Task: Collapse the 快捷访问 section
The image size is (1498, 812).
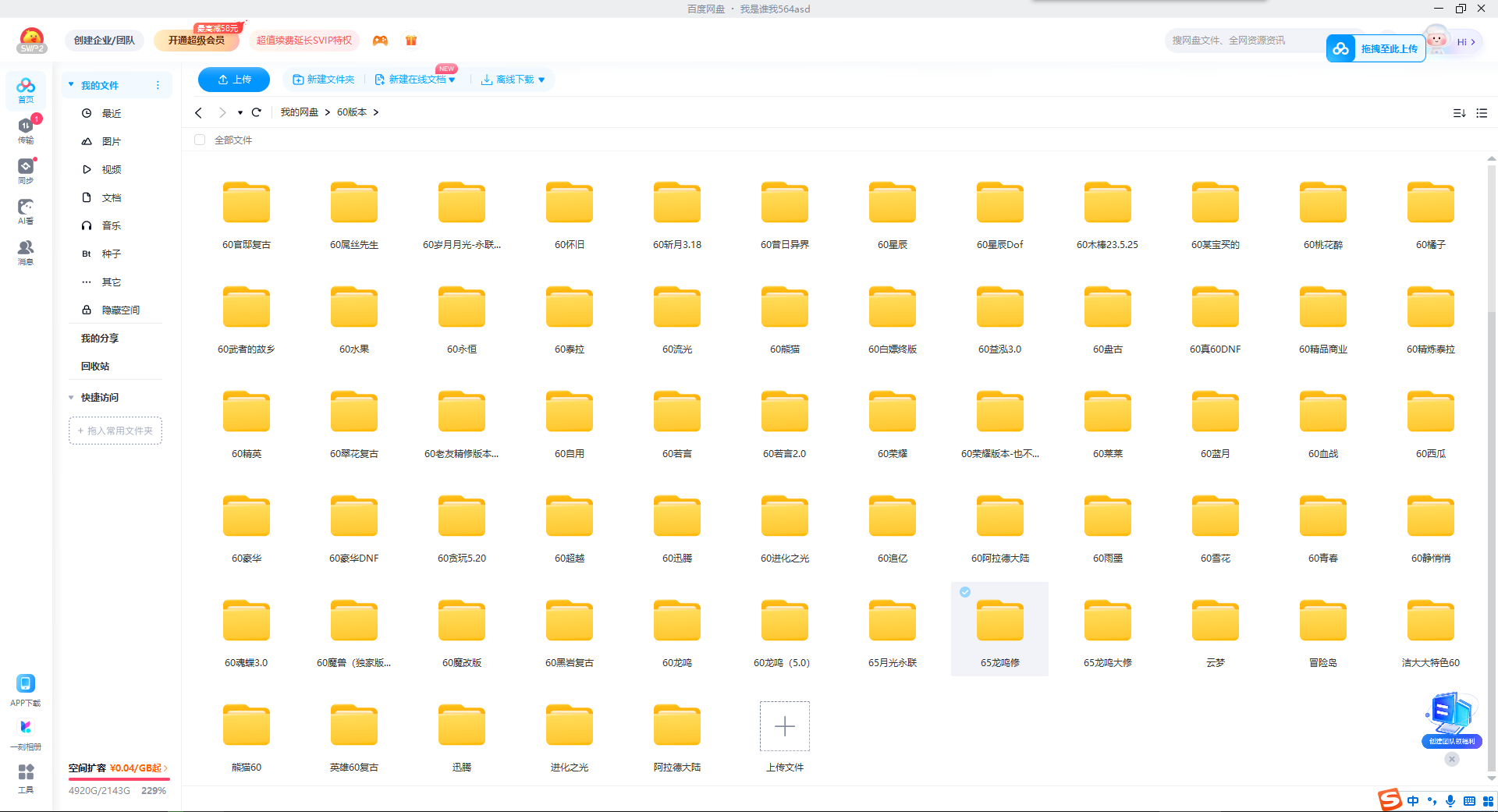Action: [x=71, y=398]
